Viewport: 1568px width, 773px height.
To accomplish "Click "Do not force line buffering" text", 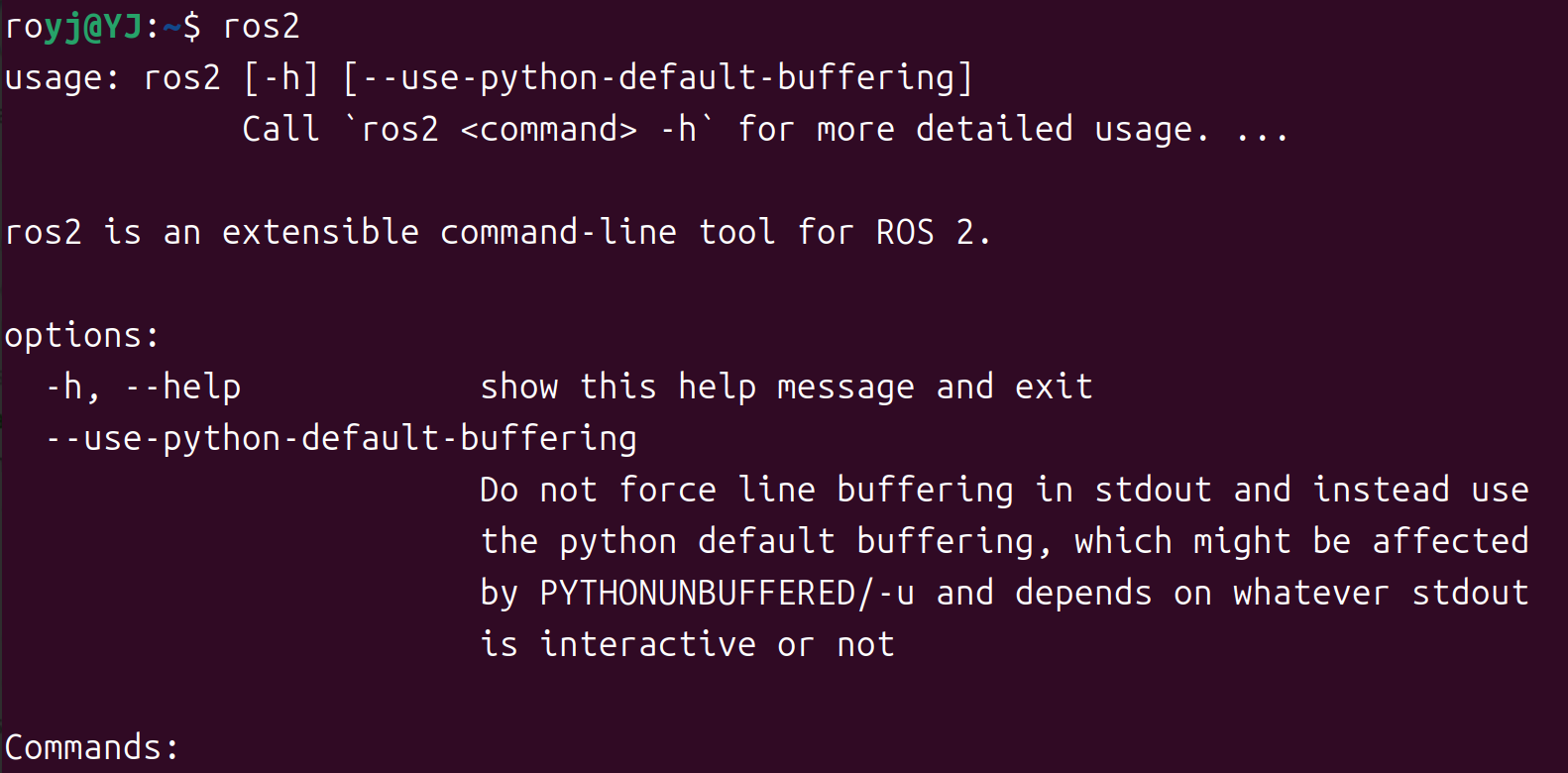I will click(746, 491).
